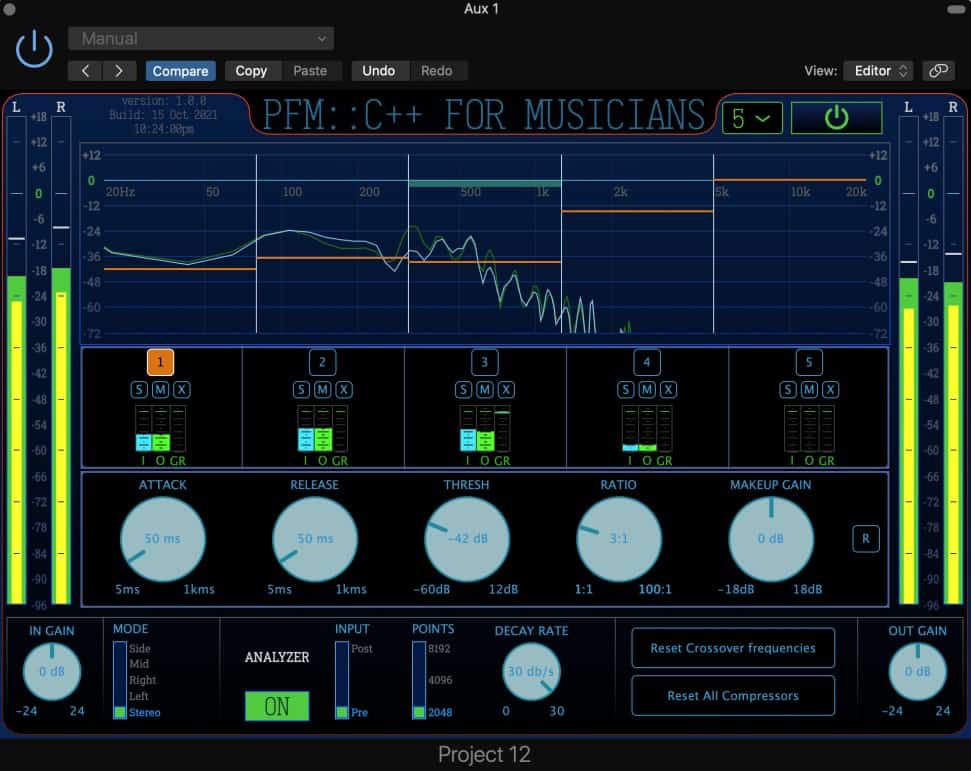Solo band 1 with S button

point(139,389)
